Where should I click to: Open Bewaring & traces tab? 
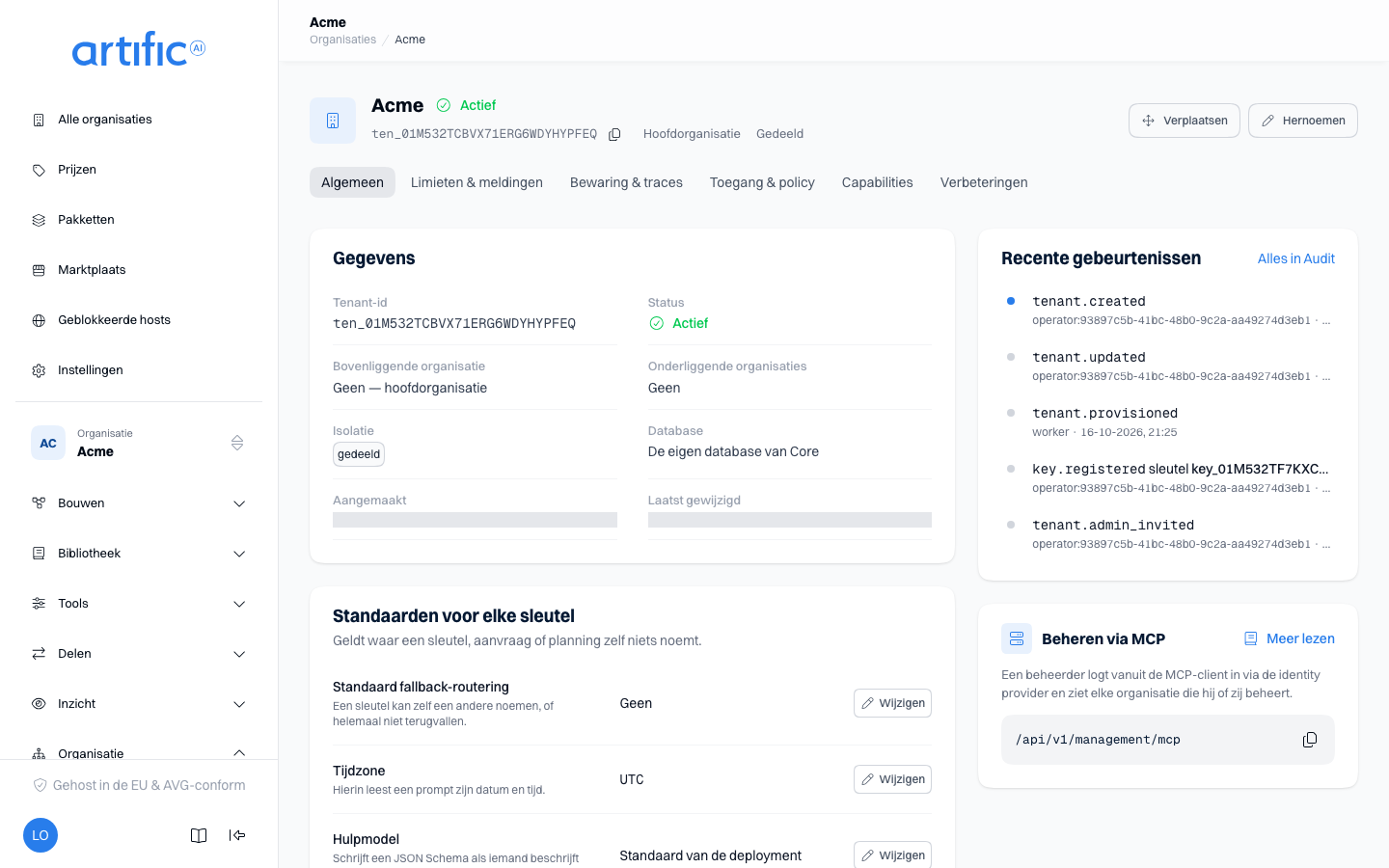626,182
